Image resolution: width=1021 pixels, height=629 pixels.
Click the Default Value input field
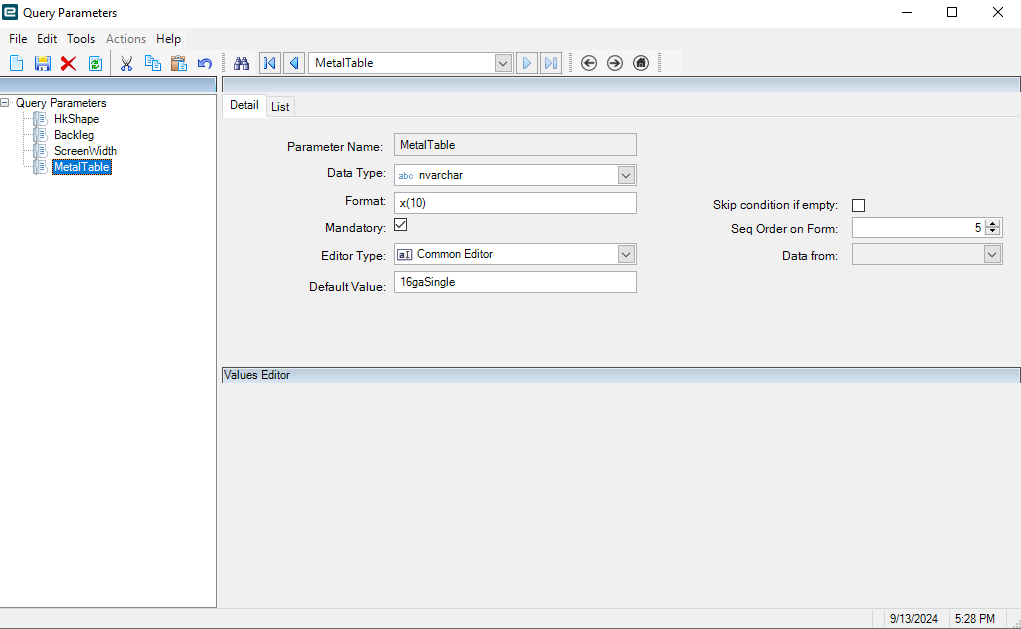point(515,282)
